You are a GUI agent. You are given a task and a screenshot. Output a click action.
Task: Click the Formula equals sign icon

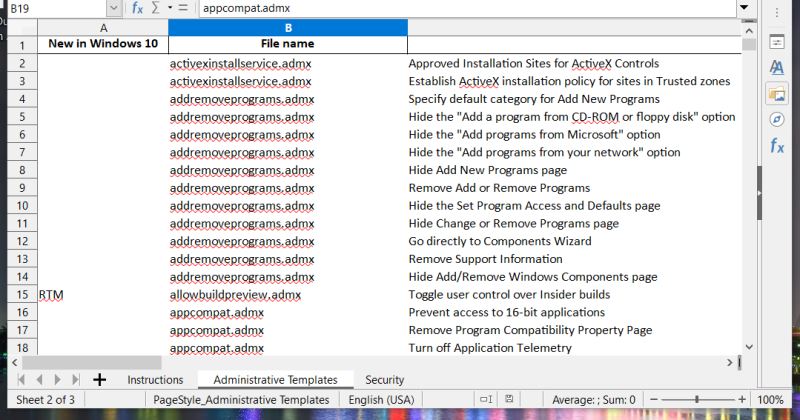click(183, 8)
